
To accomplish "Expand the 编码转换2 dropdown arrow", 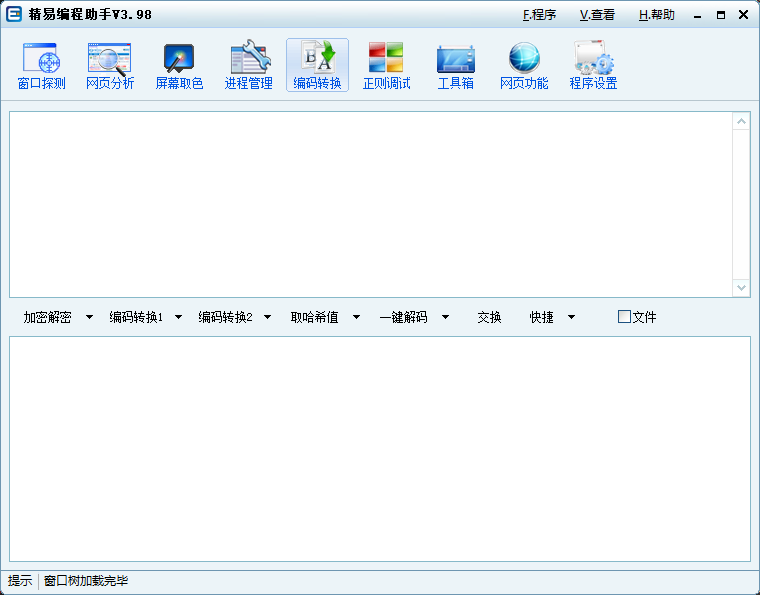I will point(268,317).
